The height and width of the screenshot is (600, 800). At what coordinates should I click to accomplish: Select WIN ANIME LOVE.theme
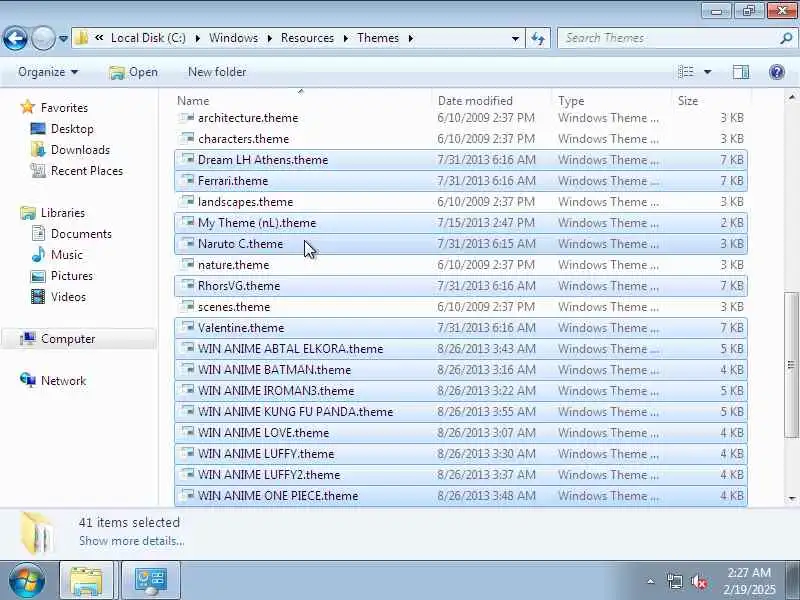click(461, 433)
